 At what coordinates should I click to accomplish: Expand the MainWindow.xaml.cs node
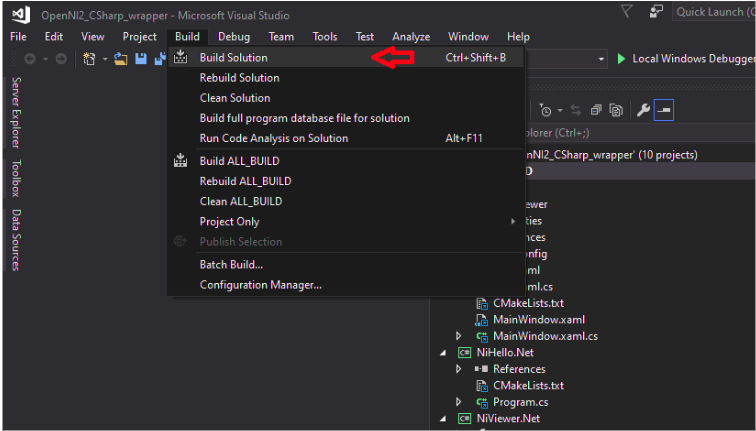tap(459, 336)
